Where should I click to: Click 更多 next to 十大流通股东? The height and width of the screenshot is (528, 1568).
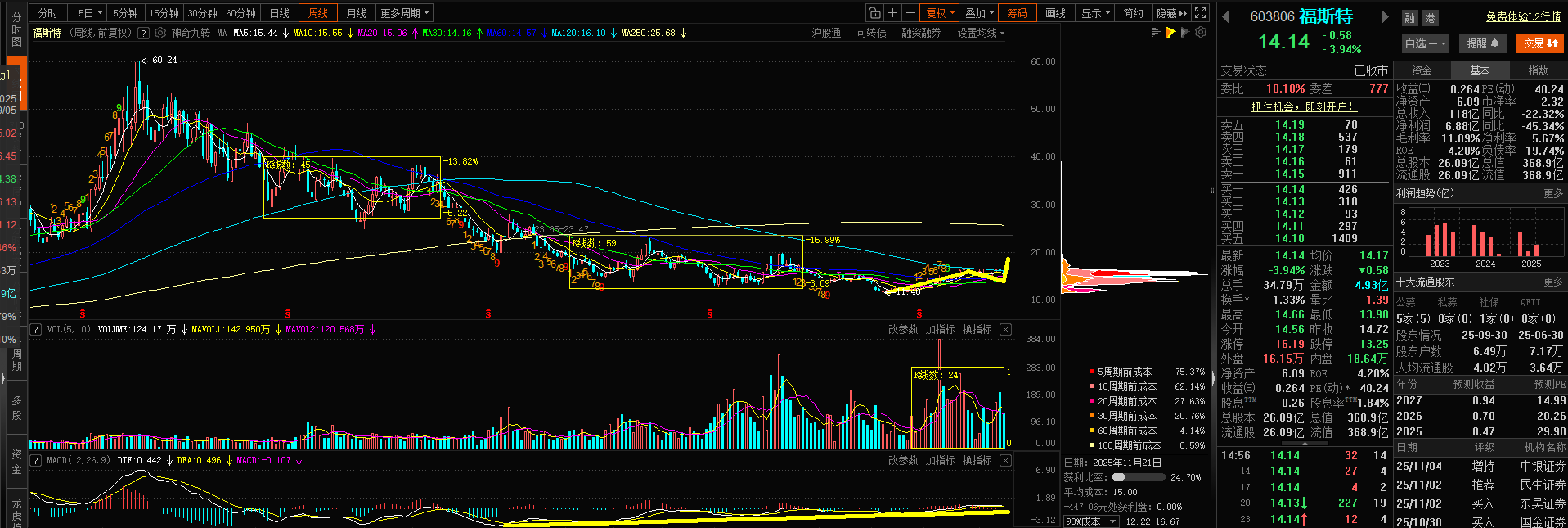coord(1553,282)
